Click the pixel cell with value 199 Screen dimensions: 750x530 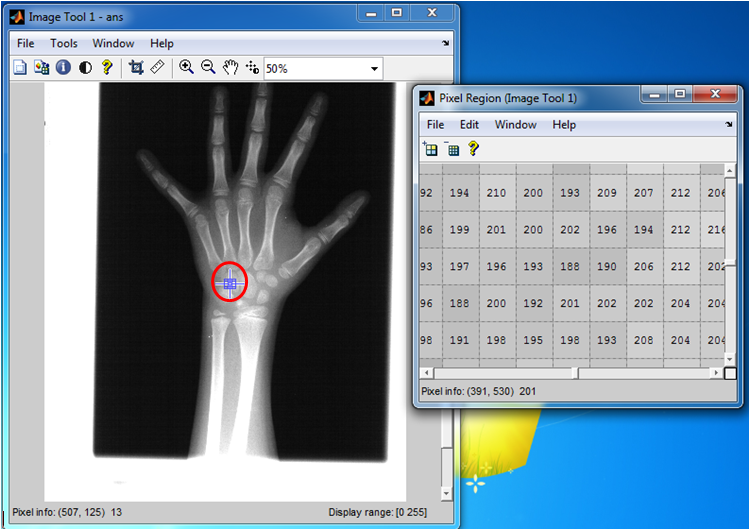tap(459, 230)
